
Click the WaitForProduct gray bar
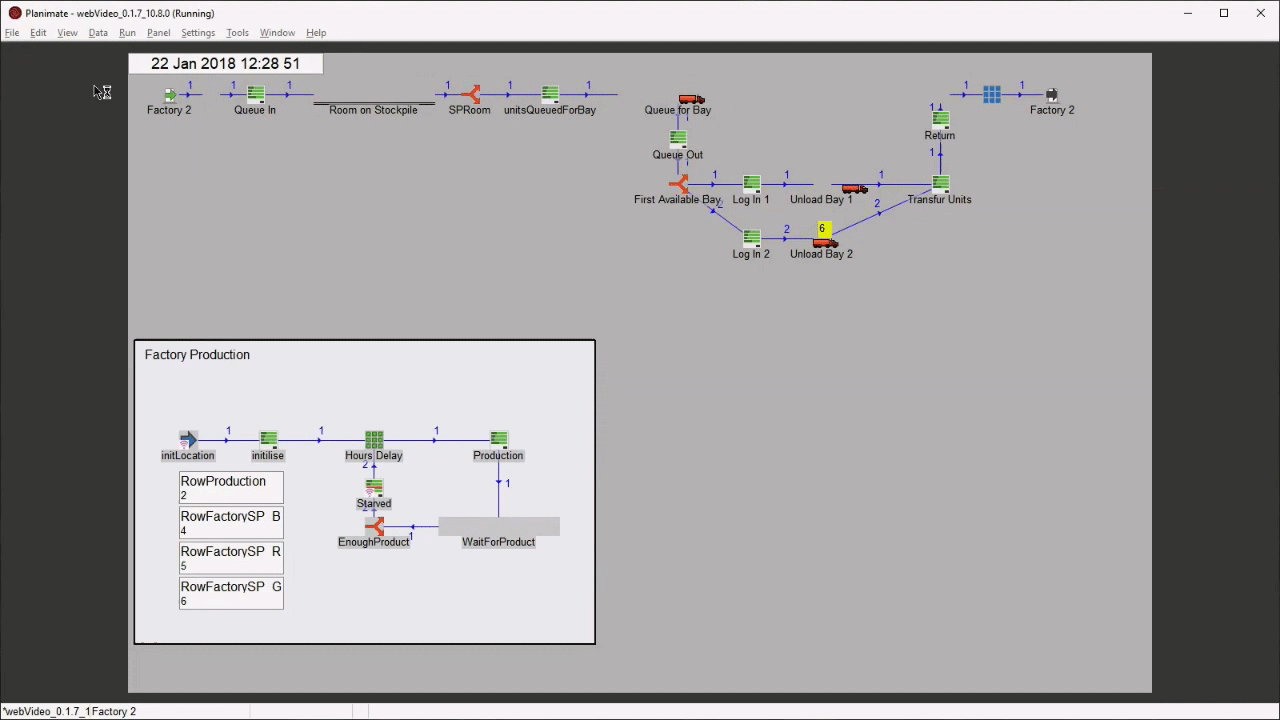click(x=498, y=526)
